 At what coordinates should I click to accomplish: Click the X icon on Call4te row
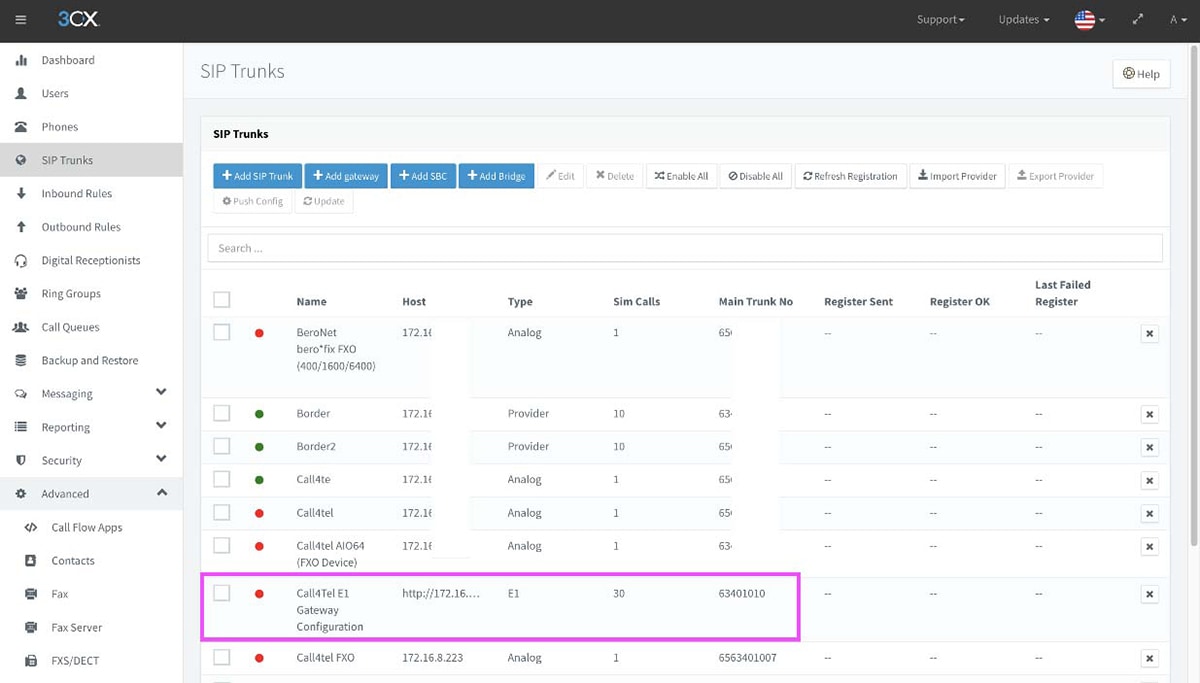(1150, 481)
